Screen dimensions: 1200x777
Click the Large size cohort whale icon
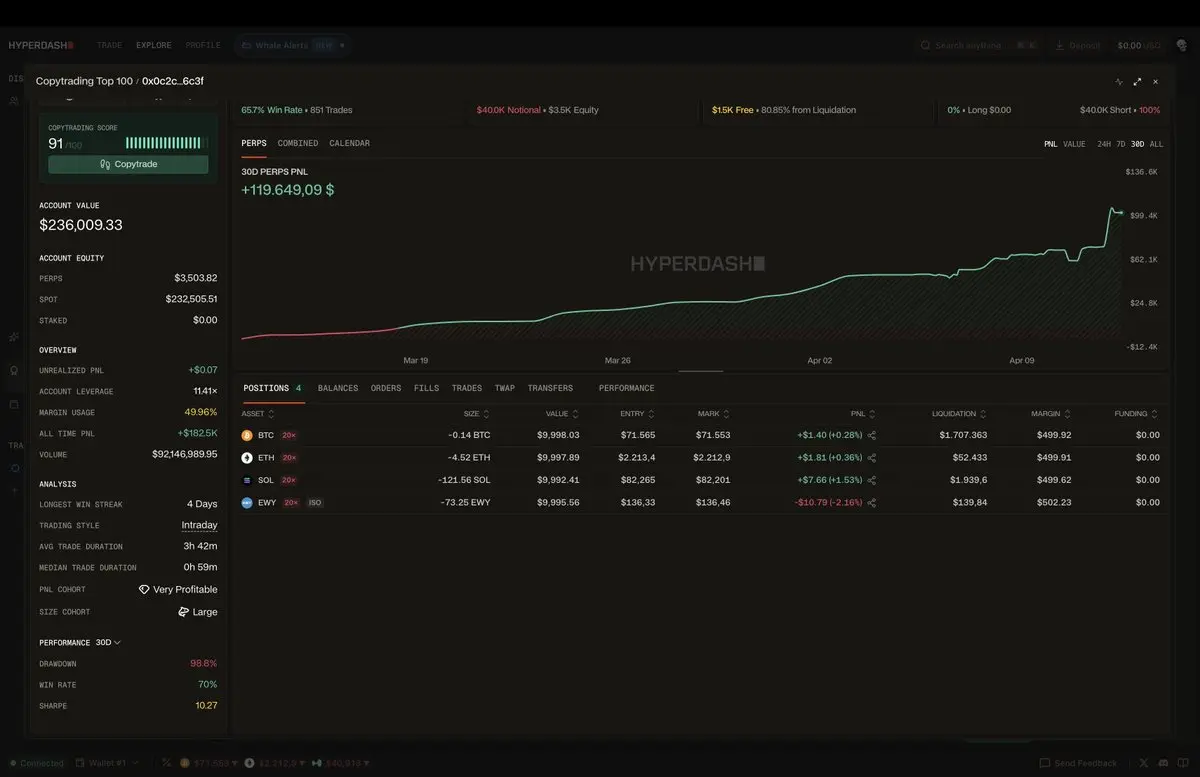[184, 611]
